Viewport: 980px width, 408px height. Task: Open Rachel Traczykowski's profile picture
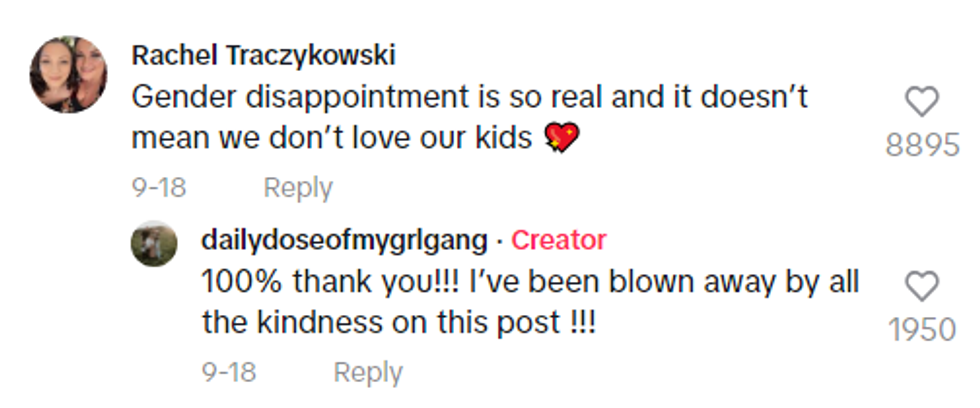click(x=68, y=74)
